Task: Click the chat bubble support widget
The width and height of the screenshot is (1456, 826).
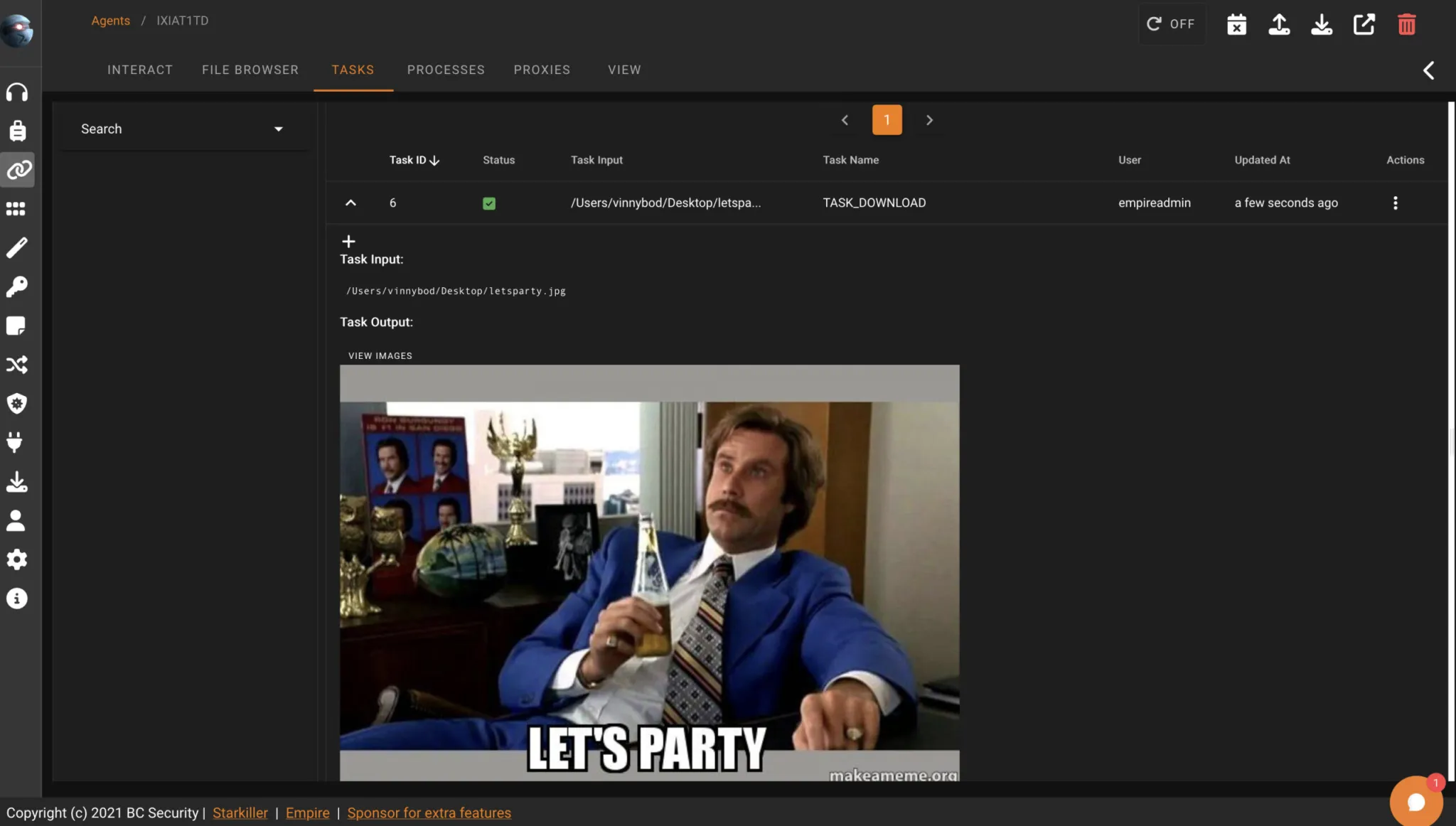Action: click(1415, 802)
